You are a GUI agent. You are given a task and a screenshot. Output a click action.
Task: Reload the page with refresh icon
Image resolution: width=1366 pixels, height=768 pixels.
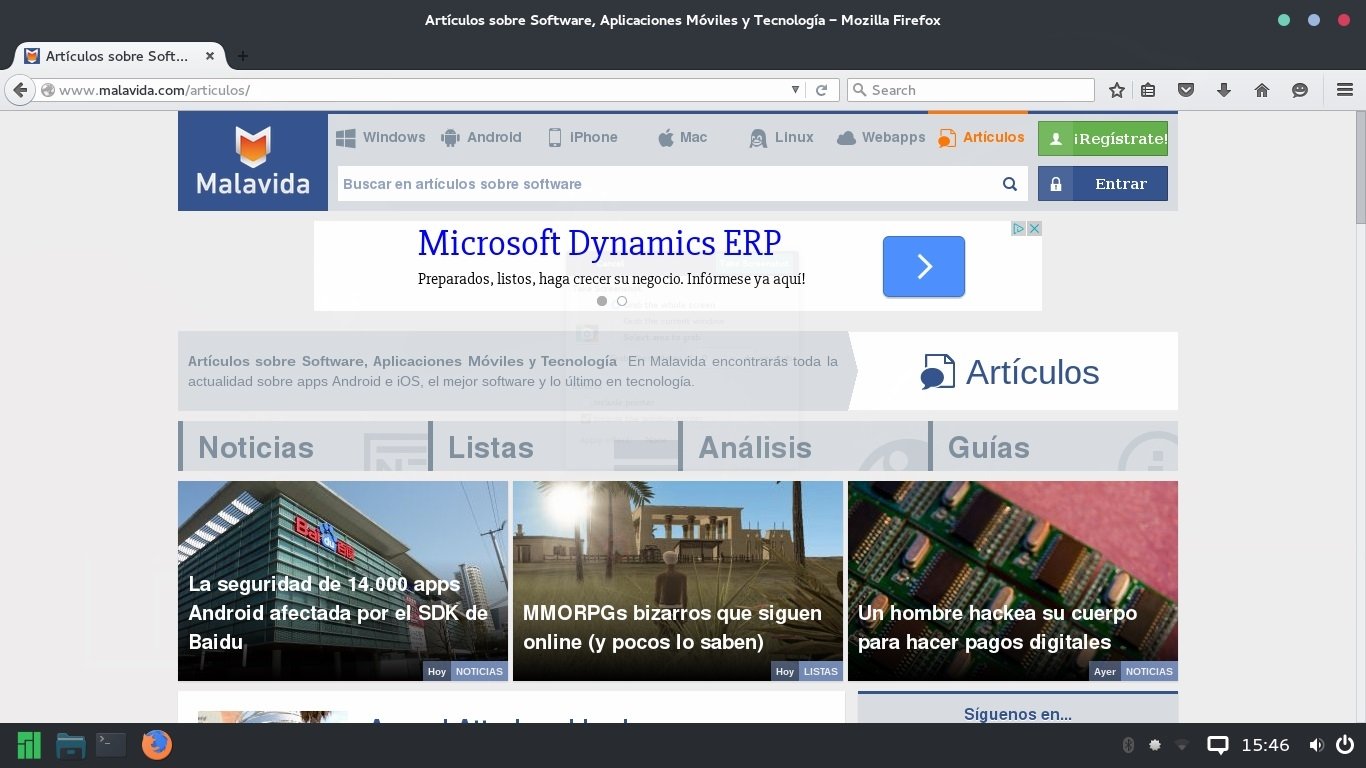pos(821,90)
